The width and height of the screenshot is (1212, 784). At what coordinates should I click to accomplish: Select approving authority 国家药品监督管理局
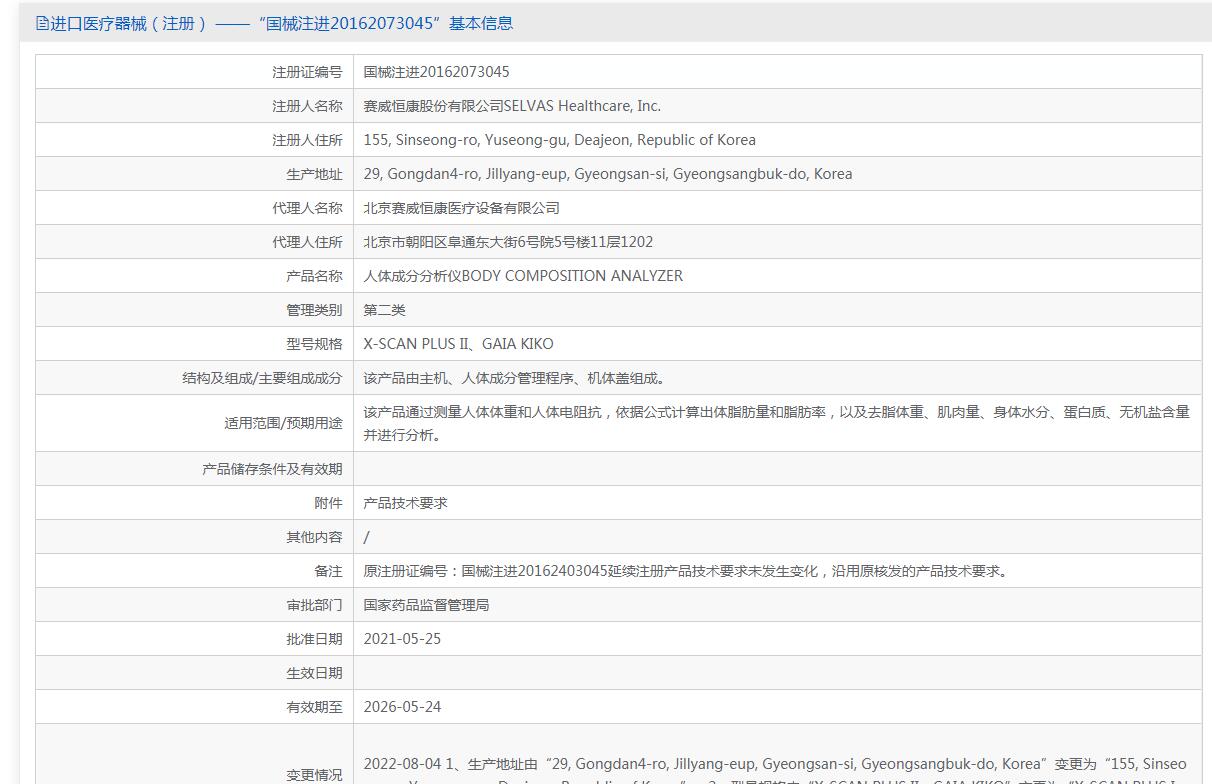pos(426,605)
